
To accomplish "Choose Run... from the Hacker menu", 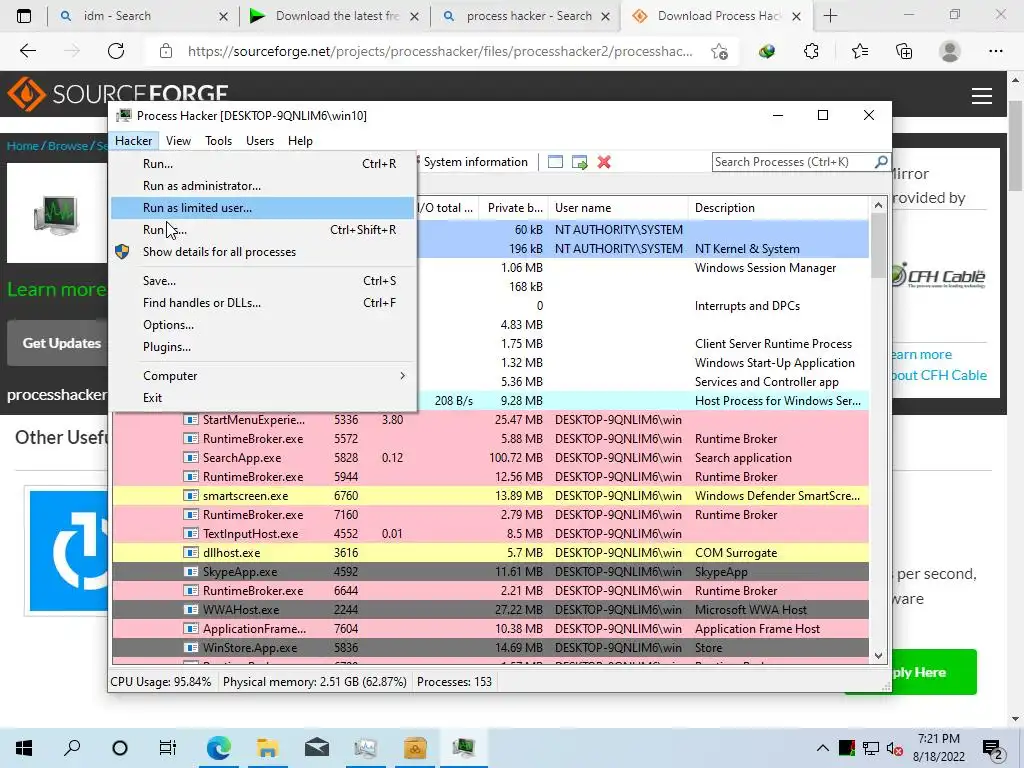I will tap(263, 164).
